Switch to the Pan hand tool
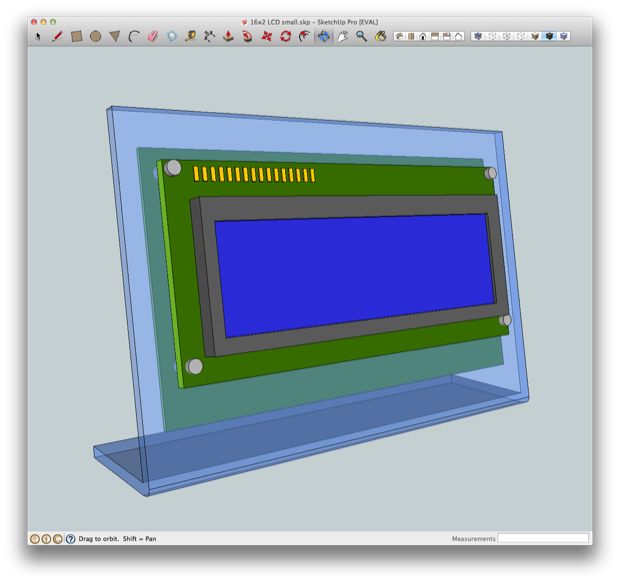 click(x=342, y=36)
